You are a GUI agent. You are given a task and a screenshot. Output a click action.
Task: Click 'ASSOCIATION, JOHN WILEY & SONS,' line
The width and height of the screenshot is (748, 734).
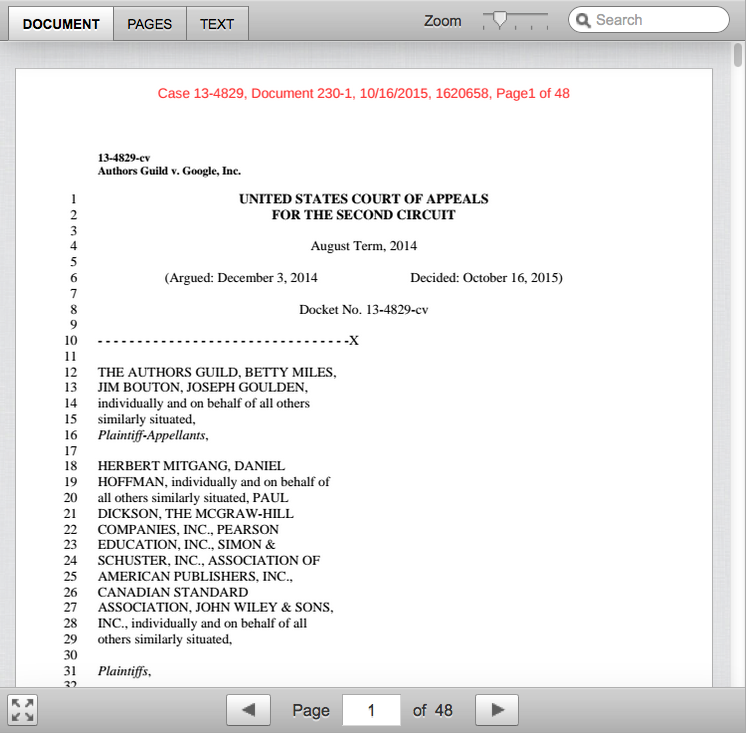(216, 607)
